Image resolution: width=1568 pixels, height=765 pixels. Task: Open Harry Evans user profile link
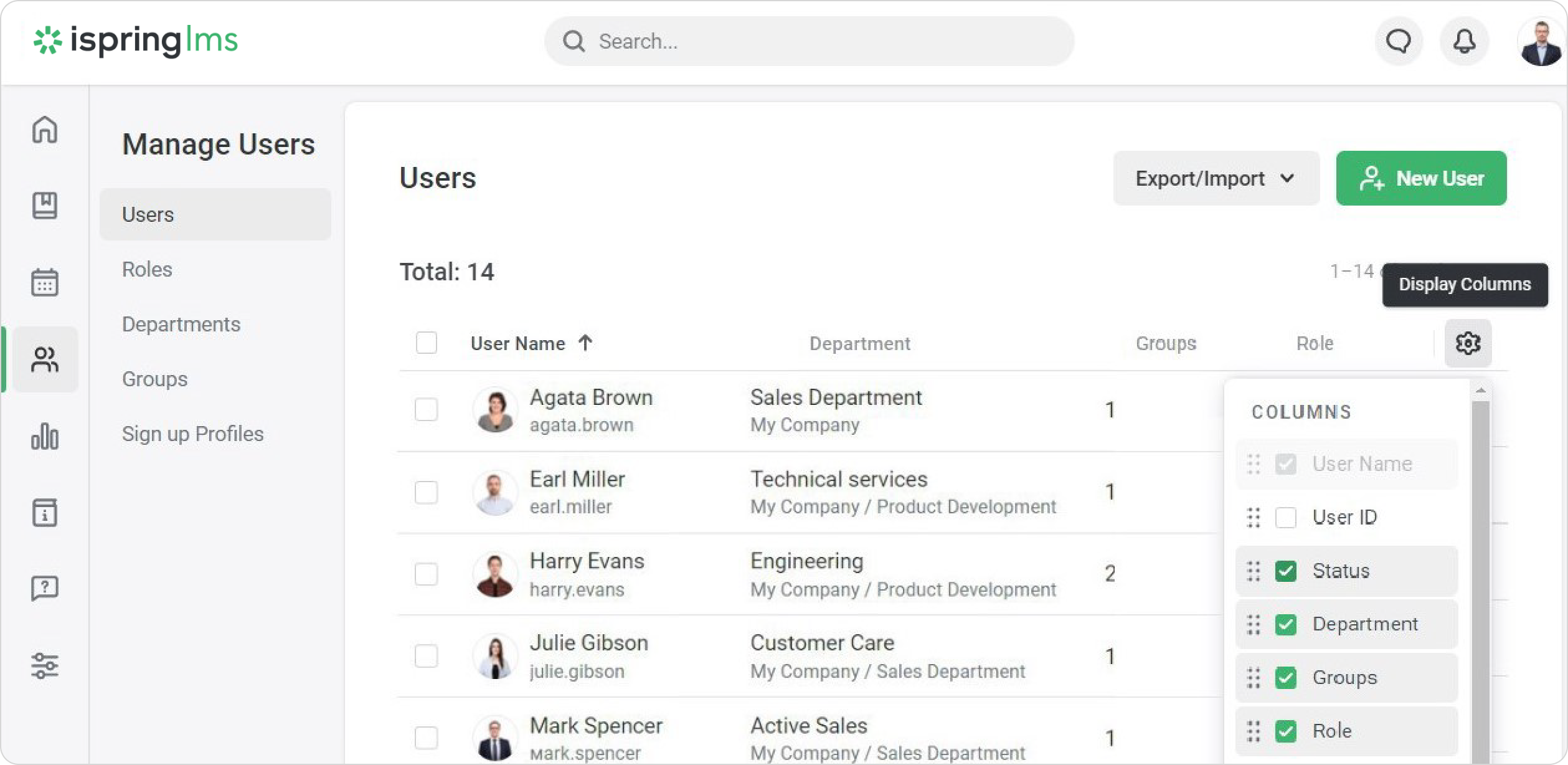(x=587, y=561)
